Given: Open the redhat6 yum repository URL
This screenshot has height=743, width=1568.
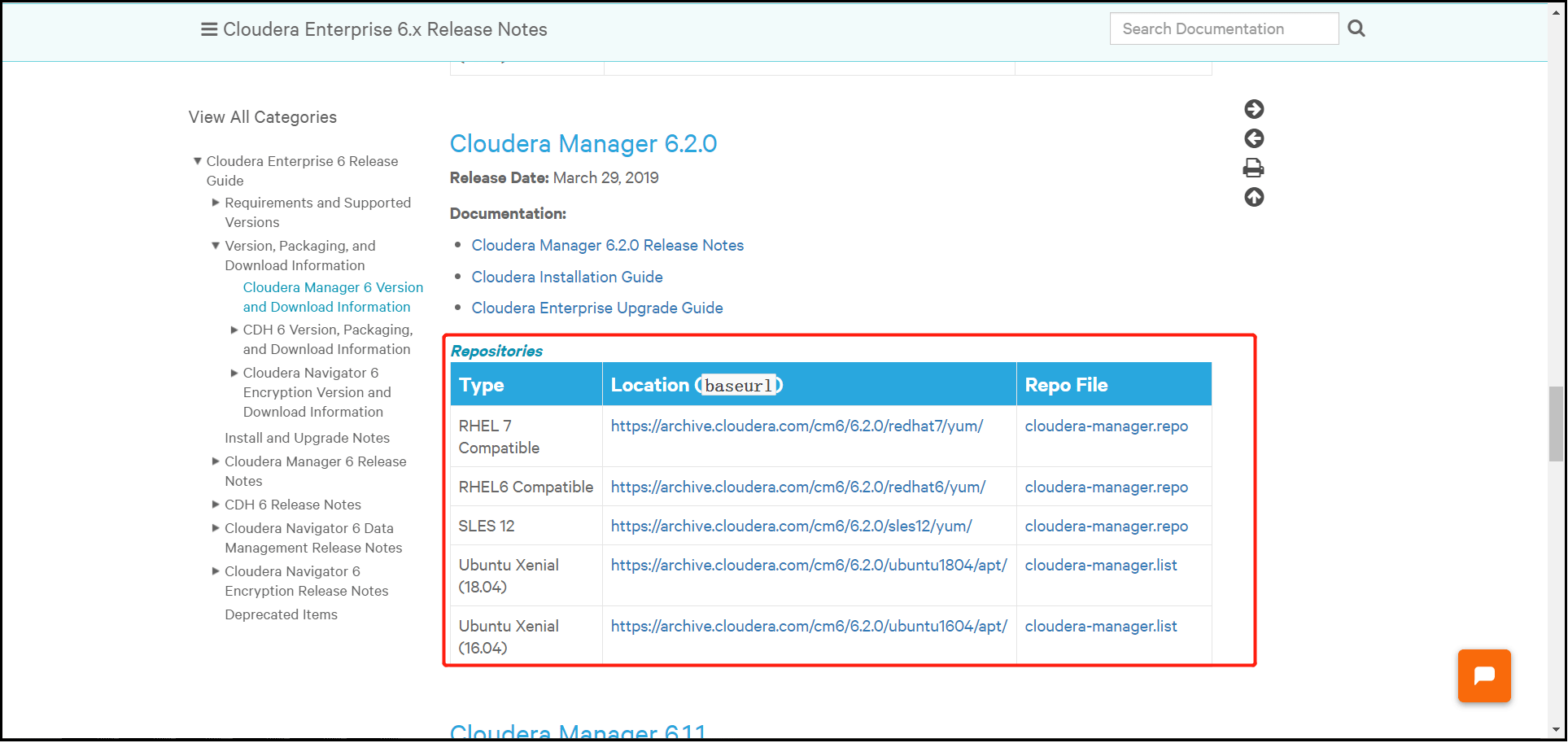Looking at the screenshot, I should [798, 487].
